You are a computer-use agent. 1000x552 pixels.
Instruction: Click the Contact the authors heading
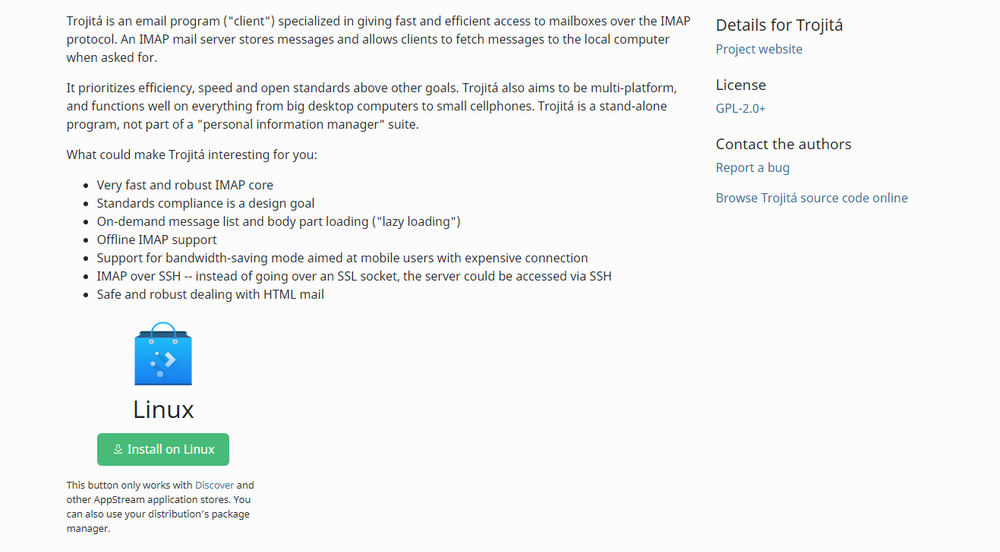(784, 144)
